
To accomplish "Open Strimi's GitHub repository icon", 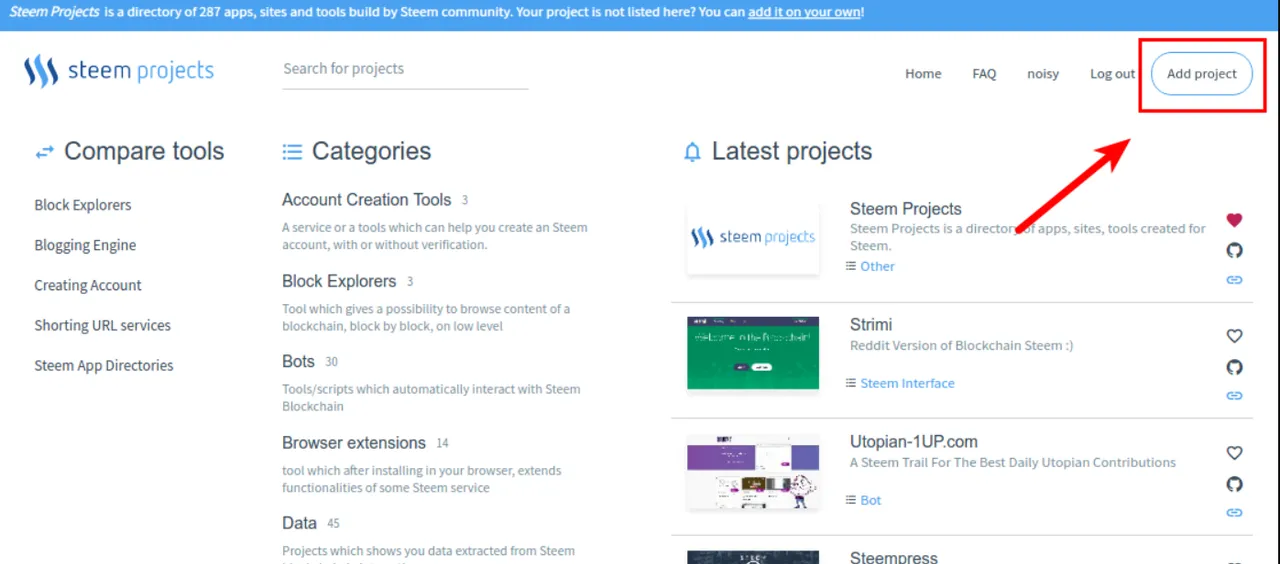I will (x=1234, y=367).
